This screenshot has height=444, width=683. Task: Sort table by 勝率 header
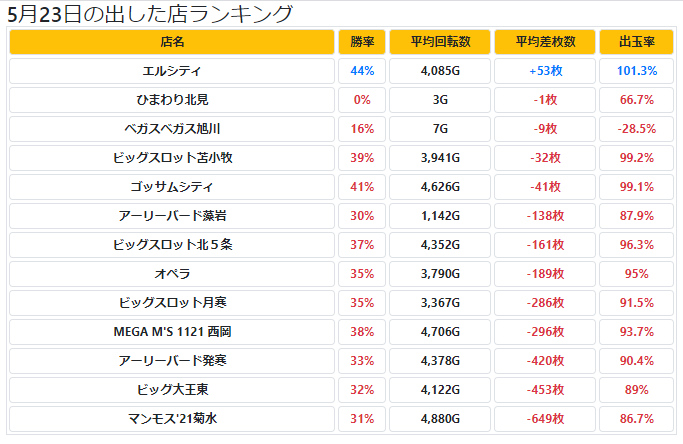(x=362, y=42)
